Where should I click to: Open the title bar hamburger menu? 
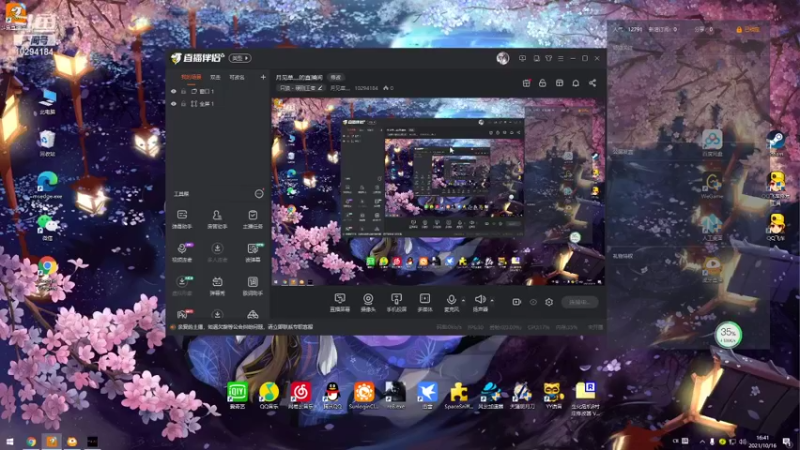point(561,59)
